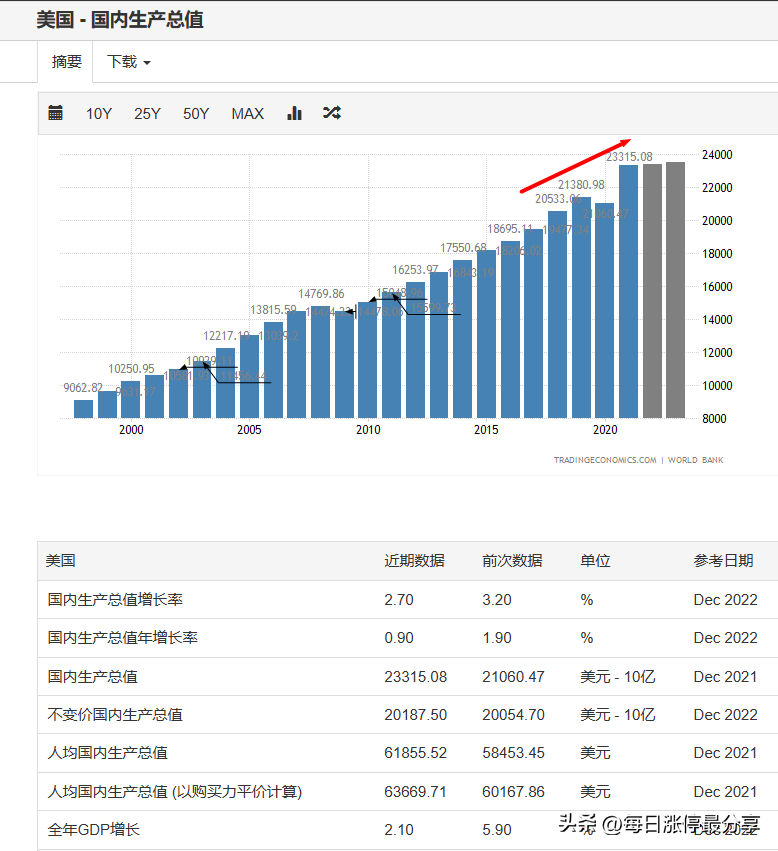This screenshot has width=778, height=851.
Task: Click value 61855.52 in table
Action: tap(415, 753)
